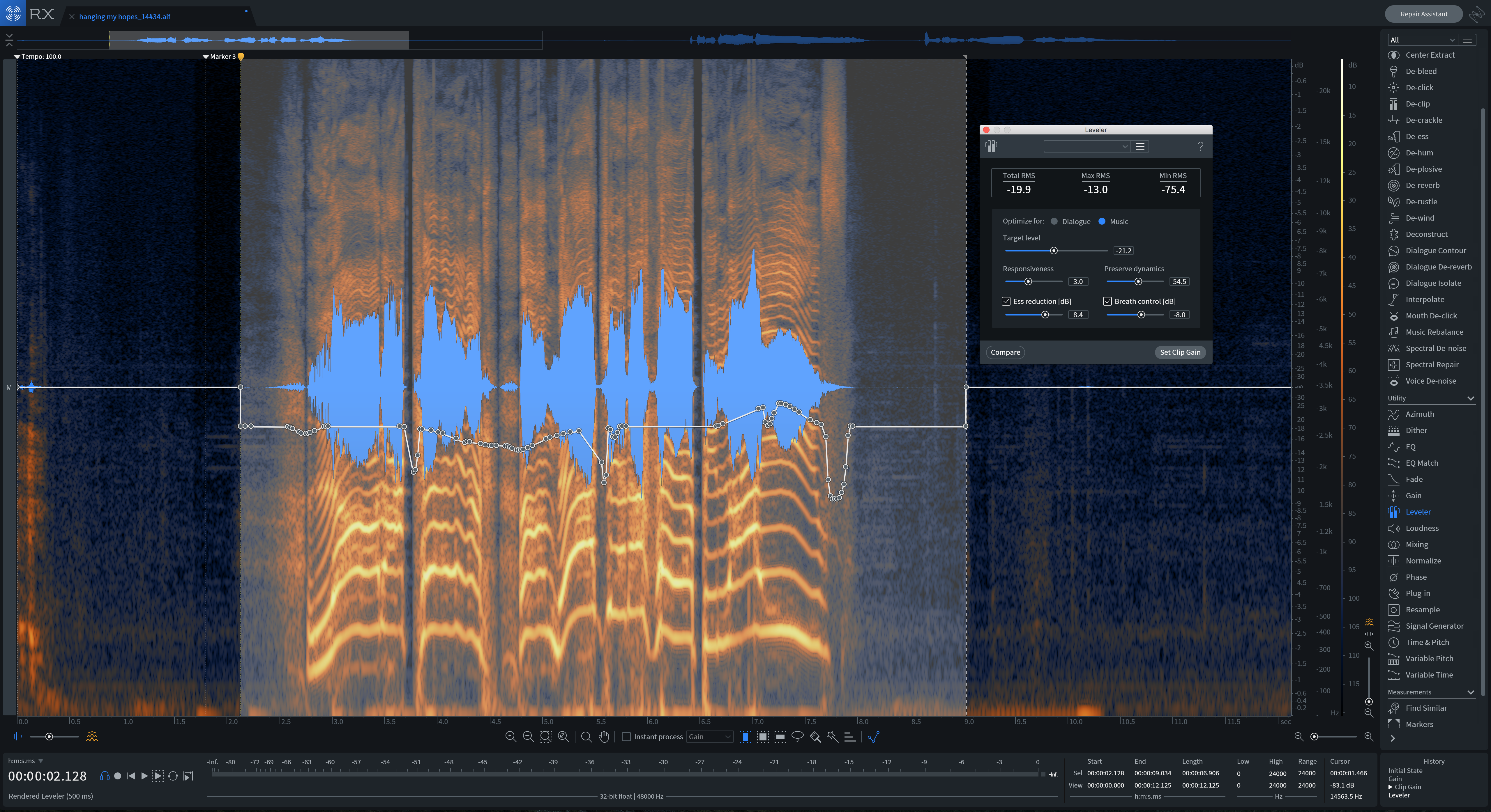Enable Instant process checkbox
This screenshot has height=812, width=1491.
click(x=626, y=736)
